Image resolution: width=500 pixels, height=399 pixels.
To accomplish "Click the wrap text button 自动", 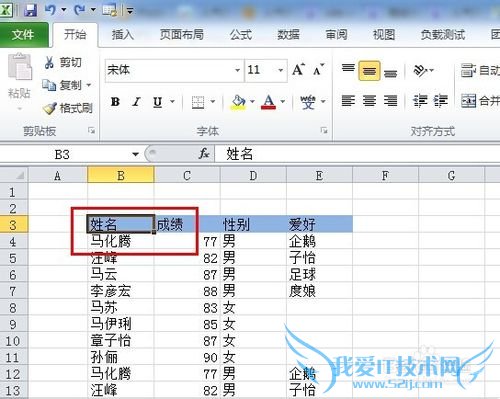I will tap(480, 70).
